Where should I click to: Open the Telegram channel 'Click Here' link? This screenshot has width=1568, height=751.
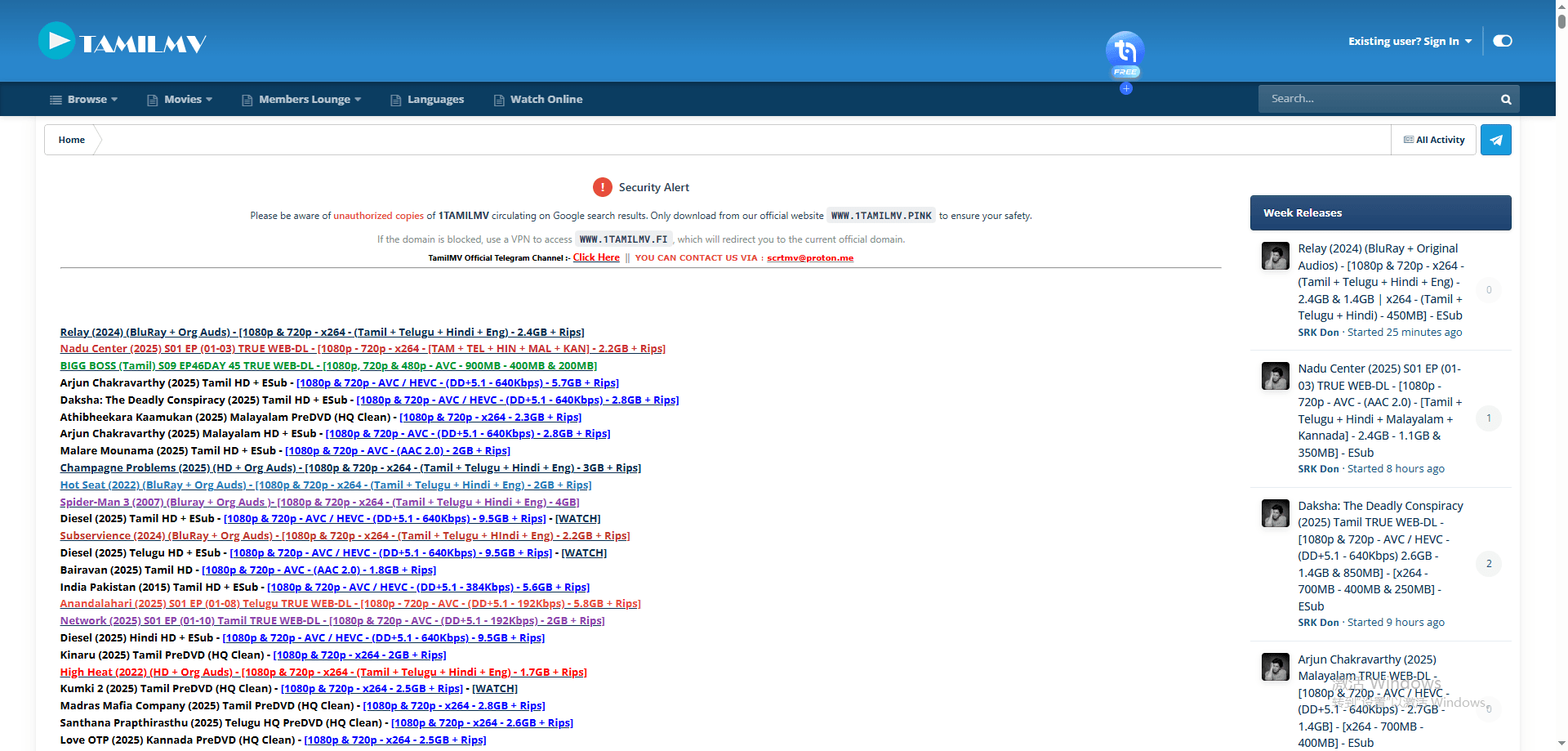point(595,257)
